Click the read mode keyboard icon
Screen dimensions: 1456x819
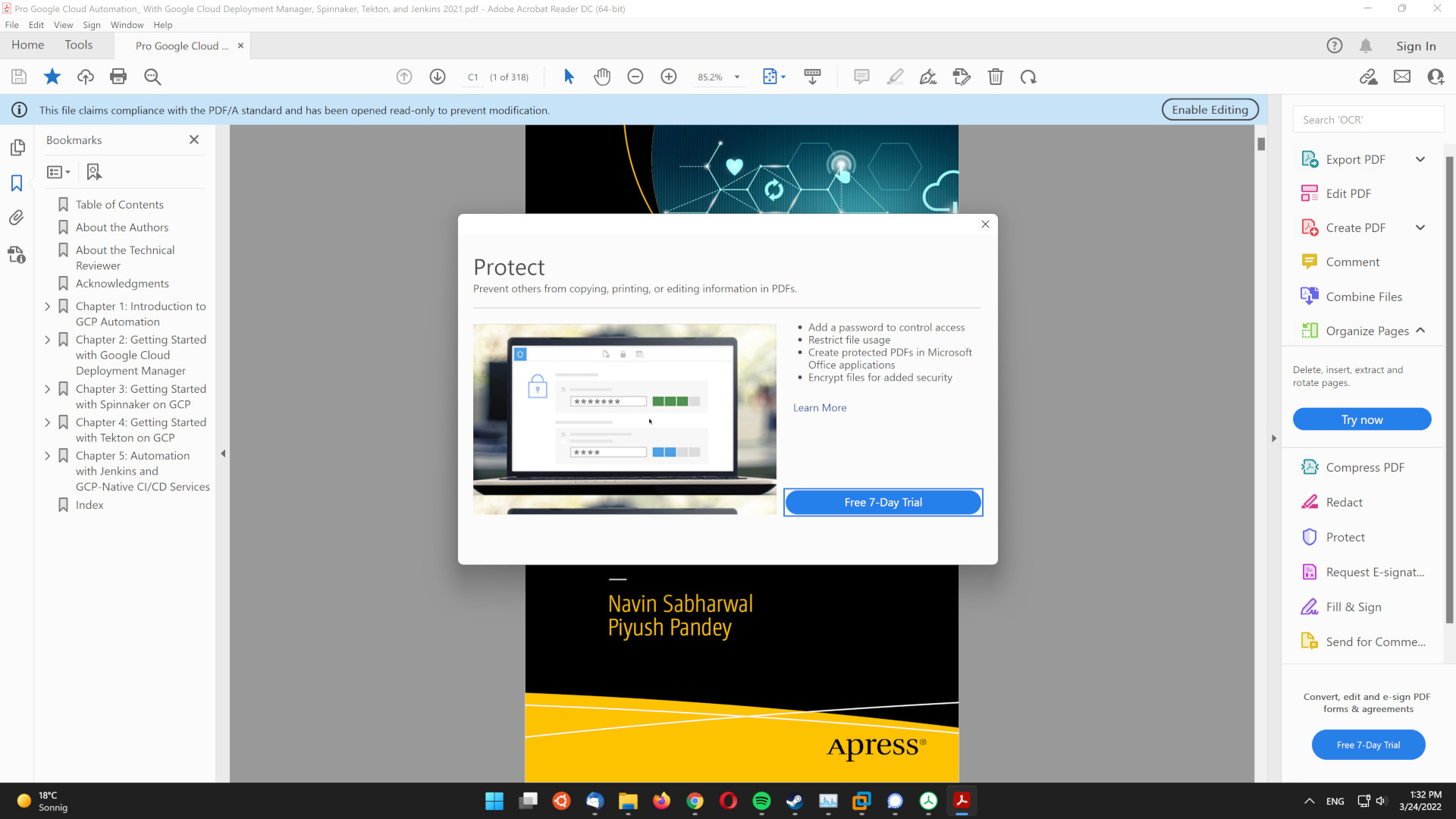point(812,77)
